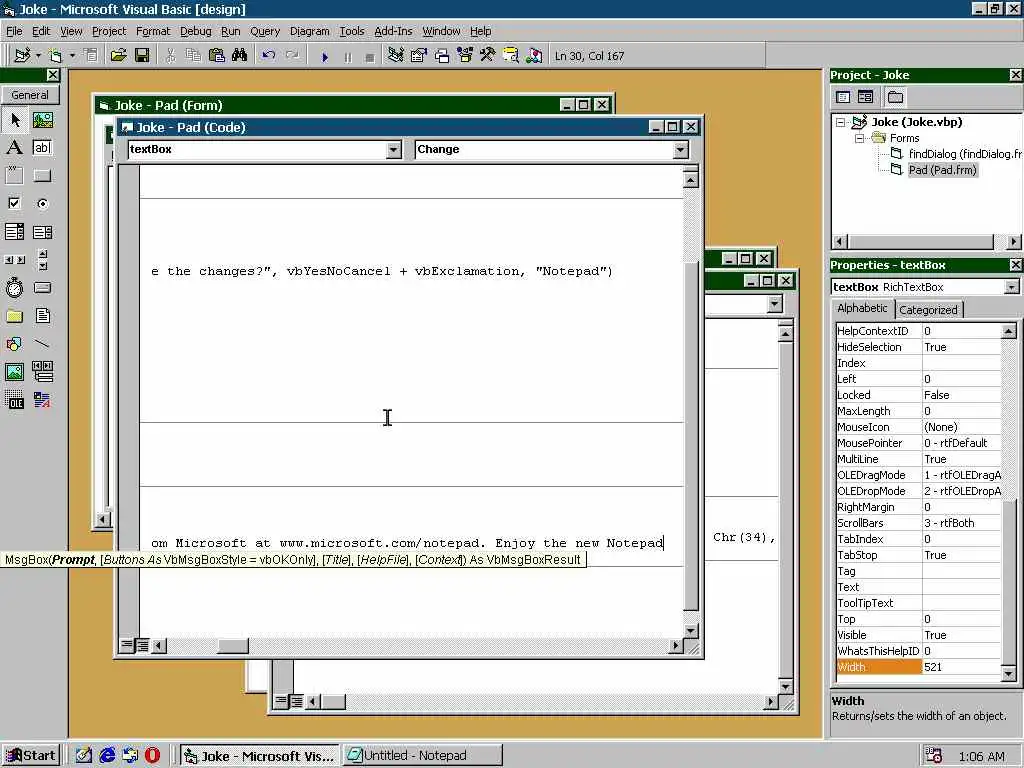Open the Change procedure dropdown

pyautogui.click(x=680, y=150)
